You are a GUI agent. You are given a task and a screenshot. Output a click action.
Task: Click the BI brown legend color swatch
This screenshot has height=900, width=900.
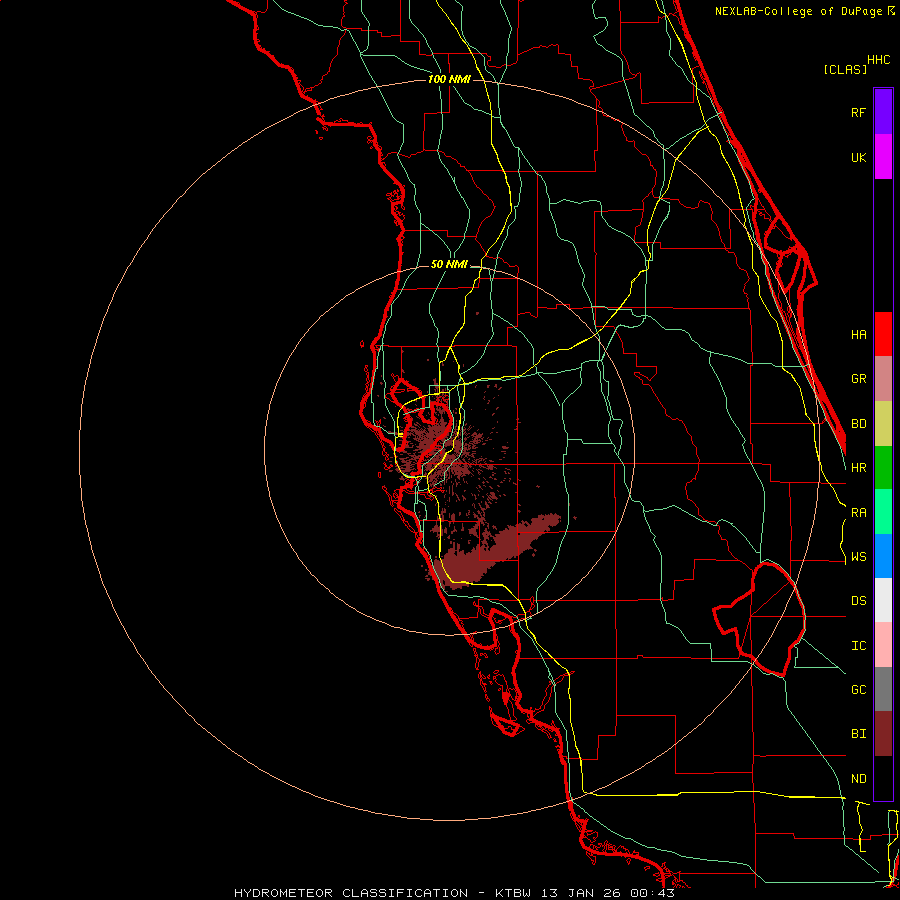tap(883, 734)
